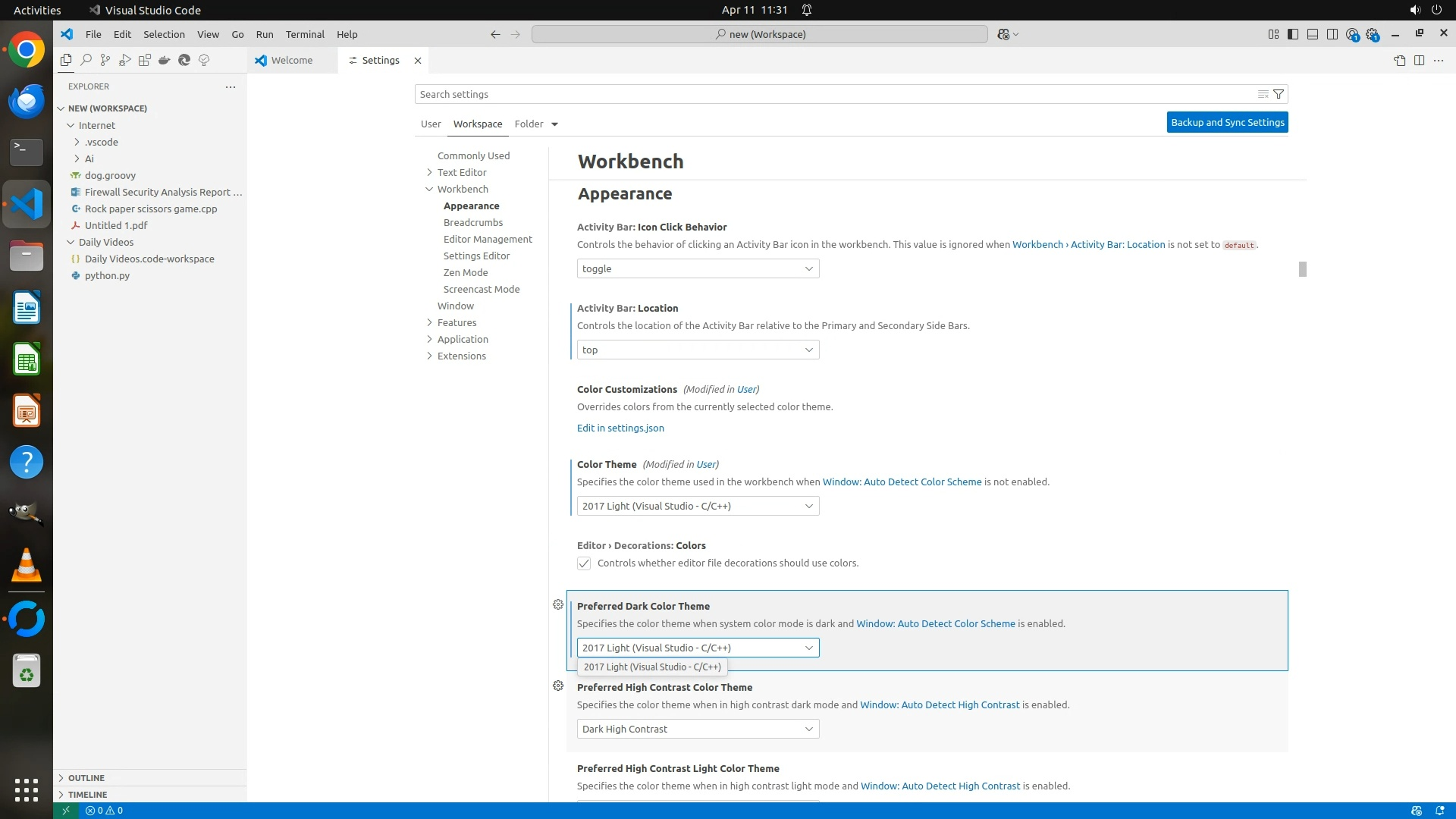Click Backup and Sync Settings button

1227,122
